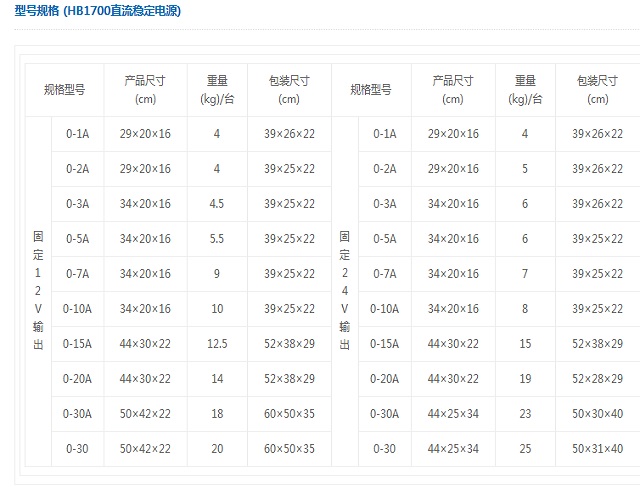Click 24V 0-15A package size 52×38×29
Viewport: 640px width, 487px height.
[598, 344]
